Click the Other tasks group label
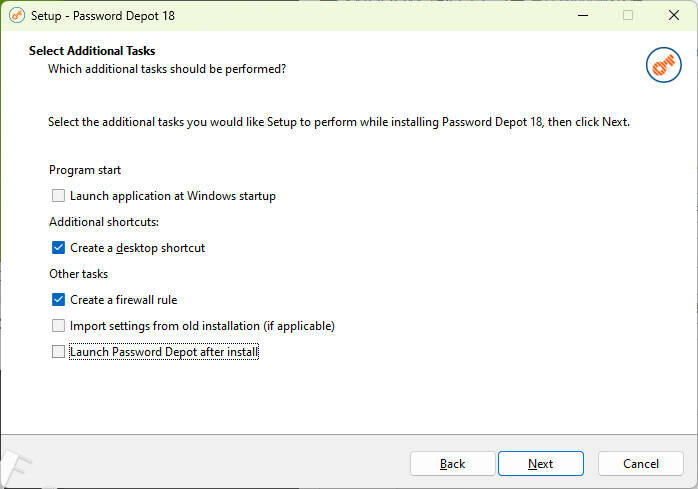This screenshot has height=489, width=698. point(79,274)
